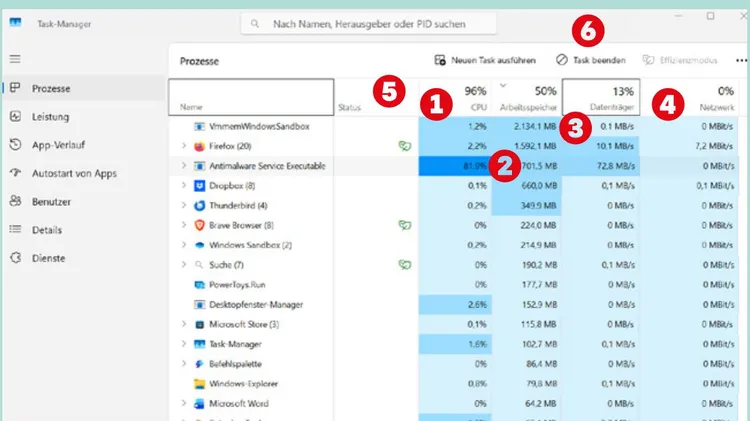750x421 pixels.
Task: Open the three-dots more options menu
Action: point(741,60)
